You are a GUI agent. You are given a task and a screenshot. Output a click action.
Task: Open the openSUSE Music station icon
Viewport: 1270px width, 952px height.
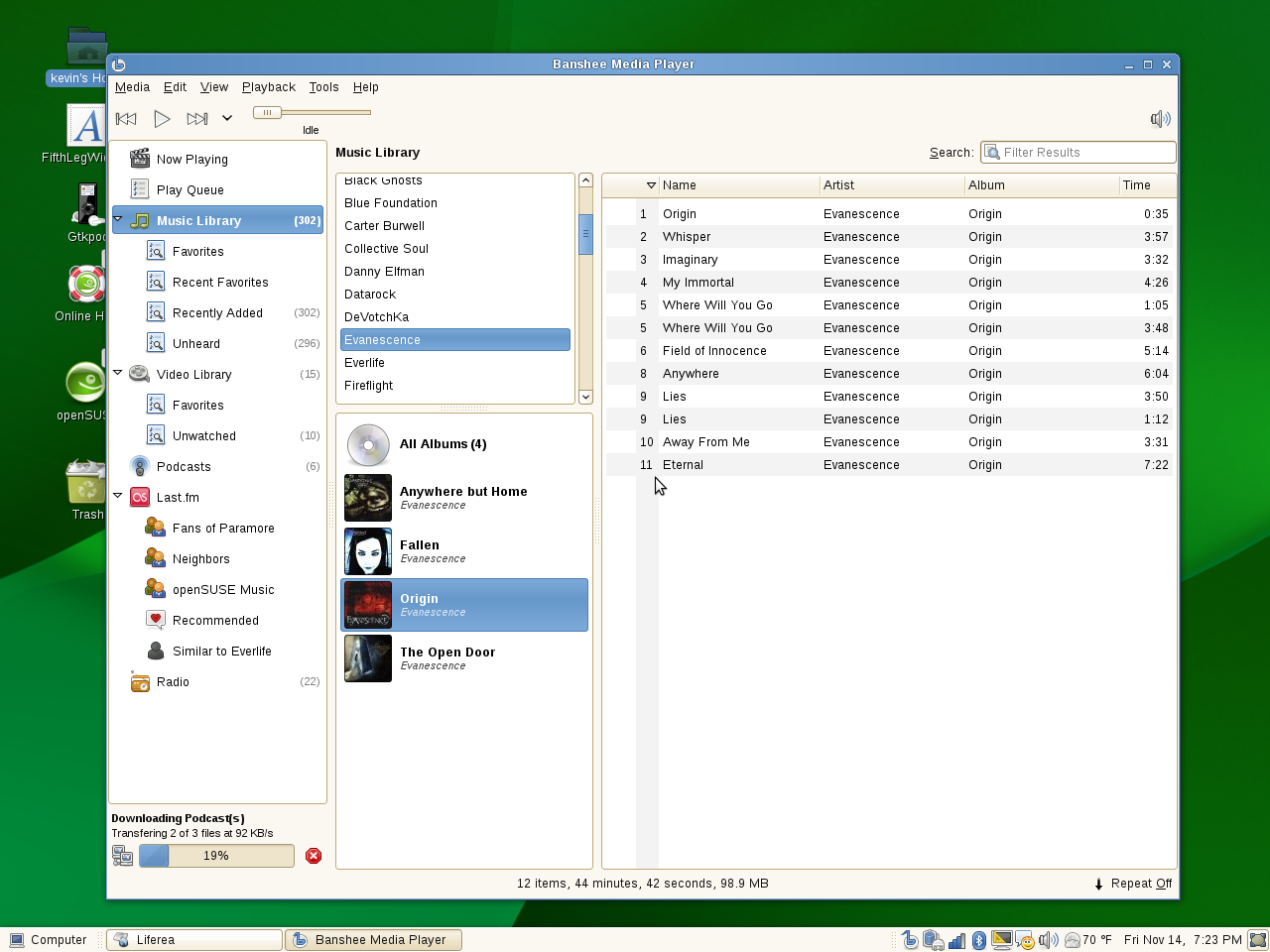click(156, 589)
